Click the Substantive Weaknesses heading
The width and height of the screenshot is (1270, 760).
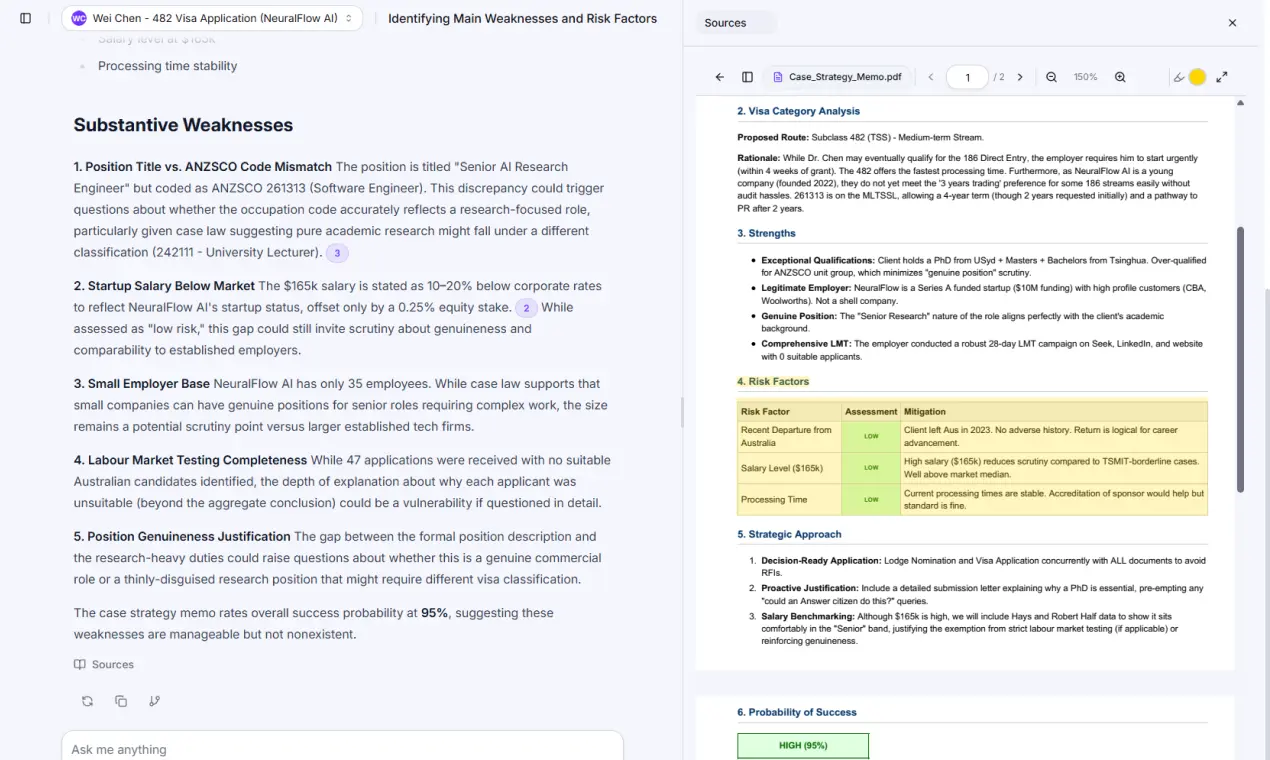click(x=183, y=125)
